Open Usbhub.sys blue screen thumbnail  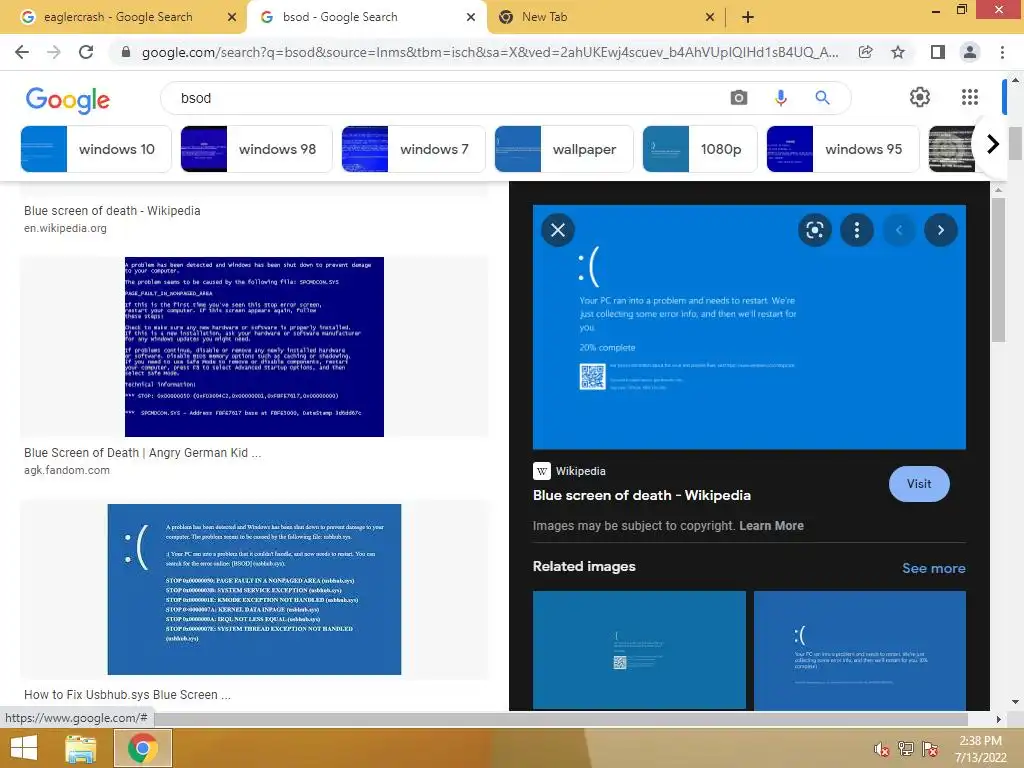pyautogui.click(x=254, y=589)
